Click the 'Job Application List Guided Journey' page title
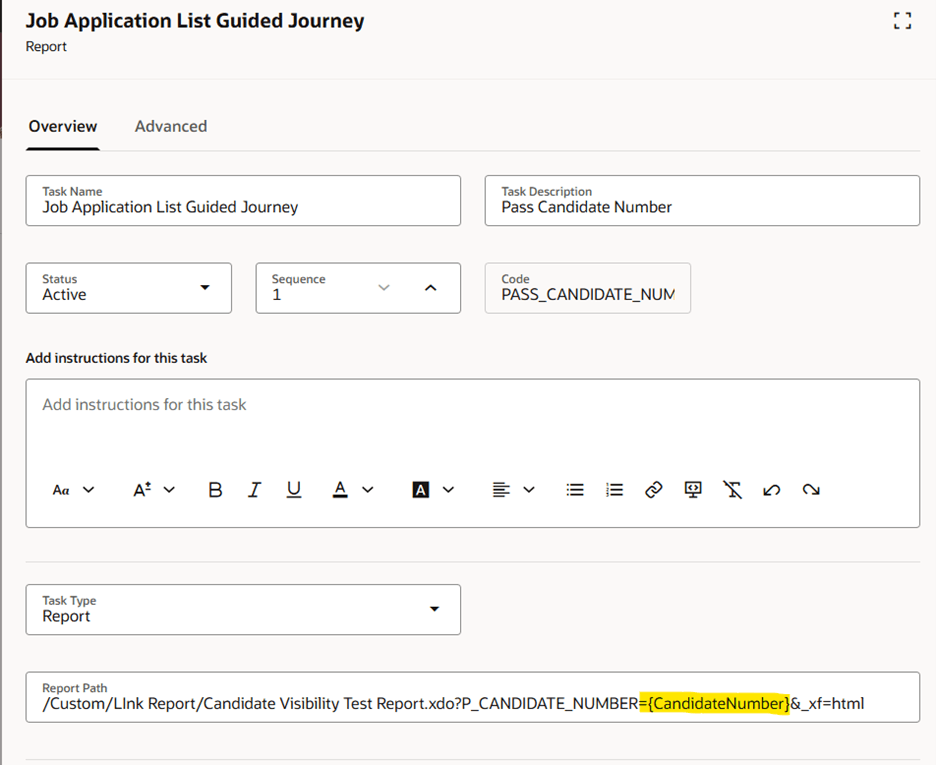 tap(195, 21)
